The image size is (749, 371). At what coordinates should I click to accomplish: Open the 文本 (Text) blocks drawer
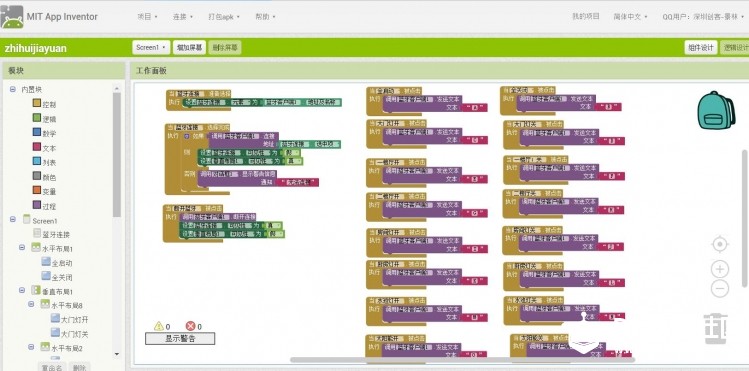click(44, 148)
